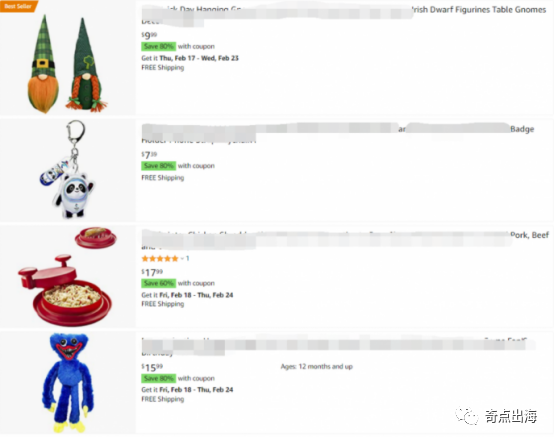This screenshot has width=554, height=441.
Task: Click the Best Seller badge
Action: tap(18, 6)
